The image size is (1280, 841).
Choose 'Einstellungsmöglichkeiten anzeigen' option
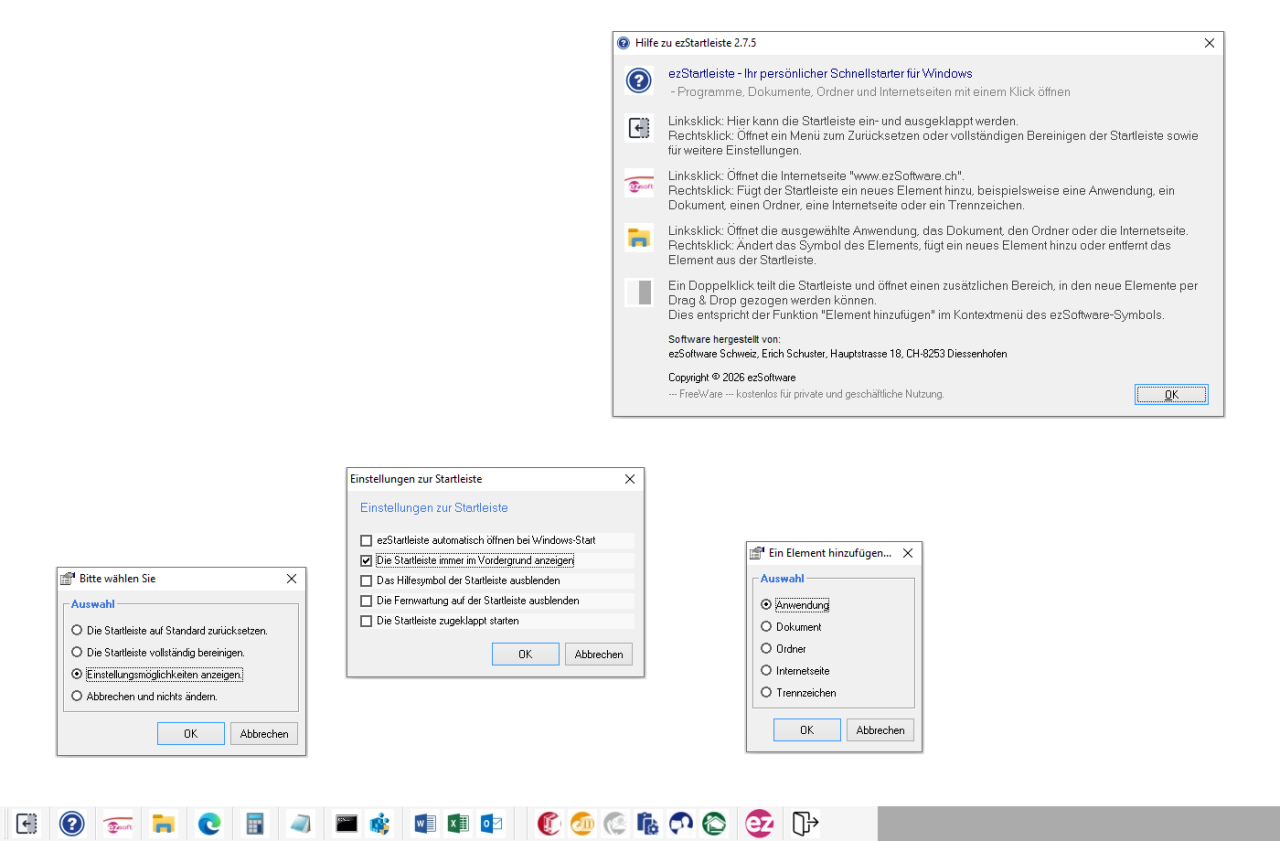click(157, 675)
